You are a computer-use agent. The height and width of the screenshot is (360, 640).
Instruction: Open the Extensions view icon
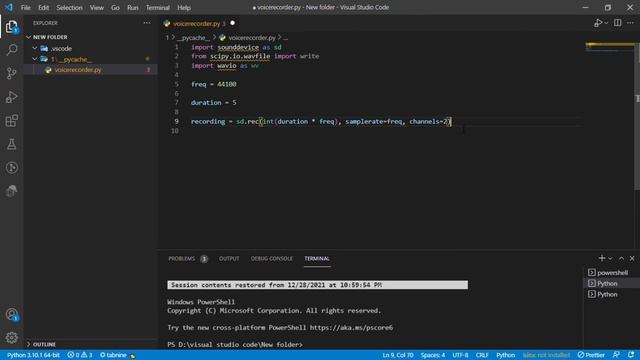11,120
